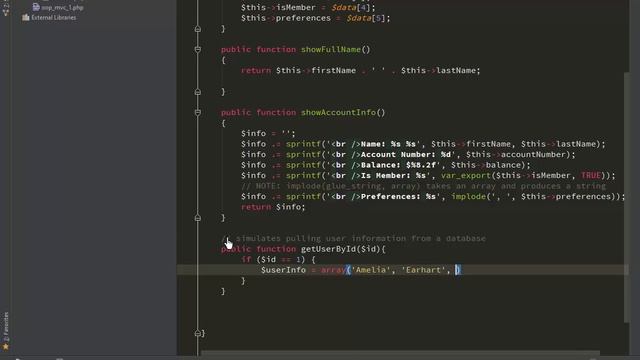The image size is (640, 360).
Task: Click $this->isMember = $data[4] line
Action: point(308,7)
